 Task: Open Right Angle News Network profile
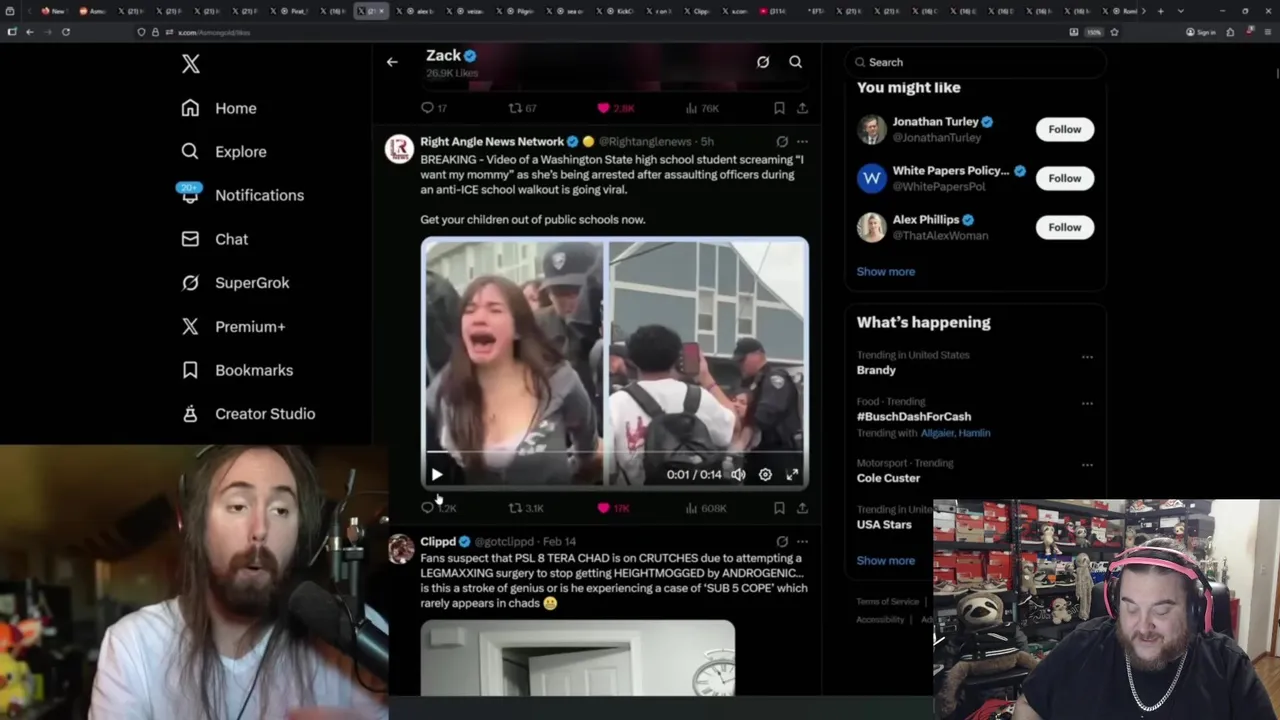(x=492, y=142)
